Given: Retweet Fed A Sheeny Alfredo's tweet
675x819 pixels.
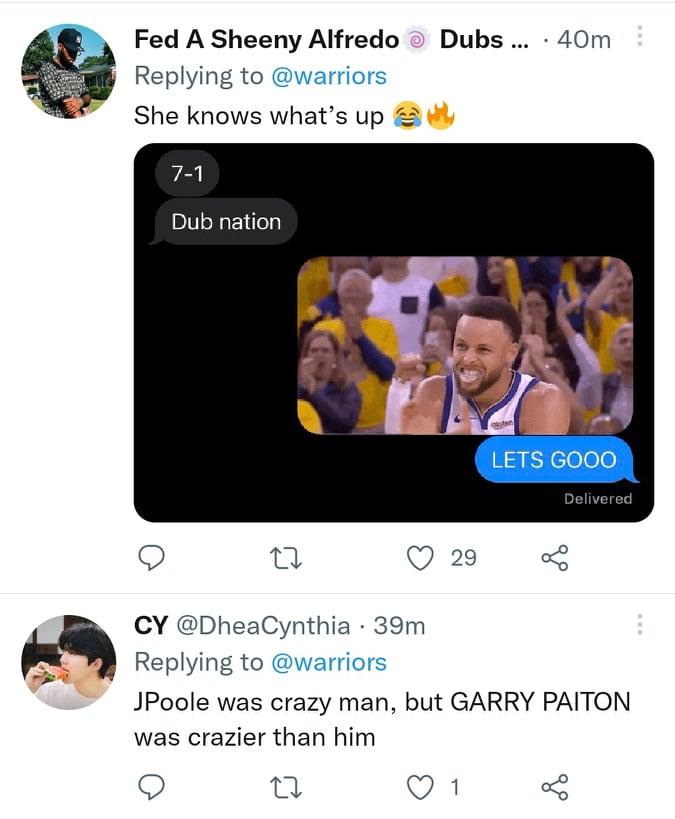Looking at the screenshot, I should coord(286,557).
